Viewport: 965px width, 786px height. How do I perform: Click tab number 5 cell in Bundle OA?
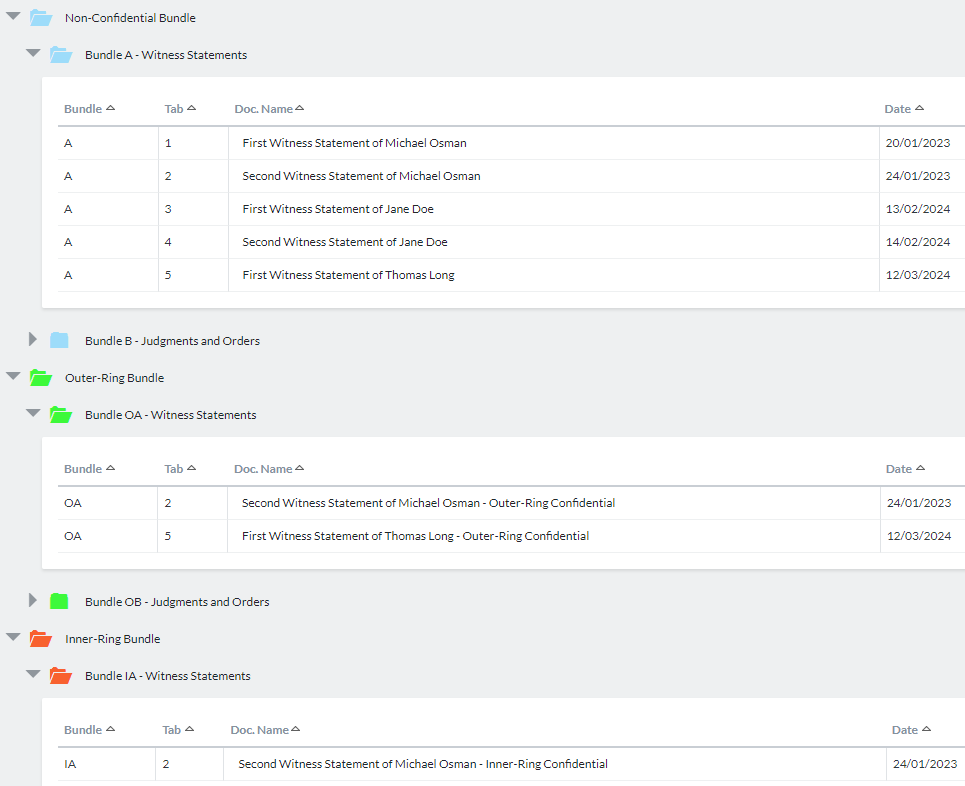192,536
